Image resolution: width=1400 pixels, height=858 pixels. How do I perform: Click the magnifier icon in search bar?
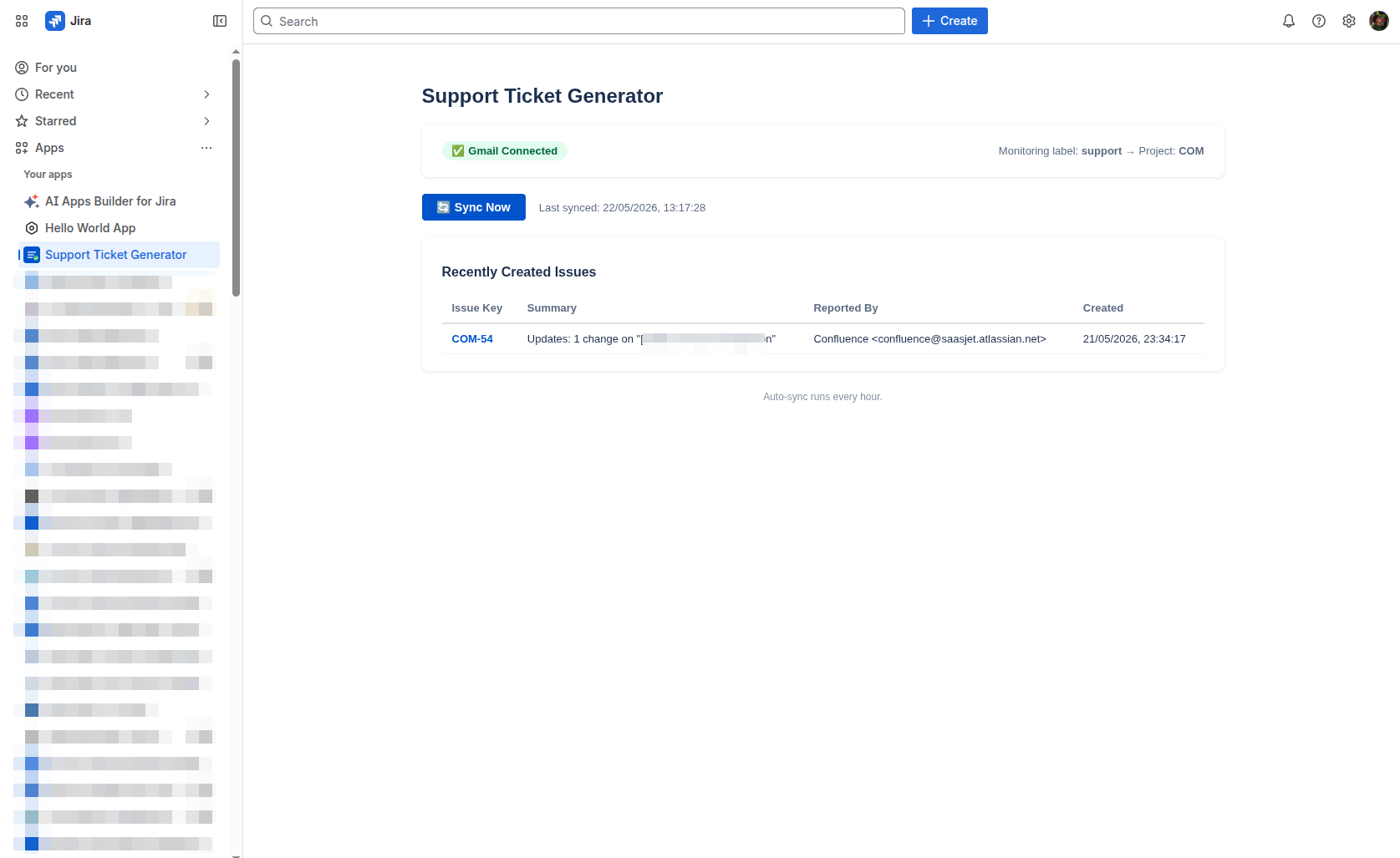coord(267,21)
